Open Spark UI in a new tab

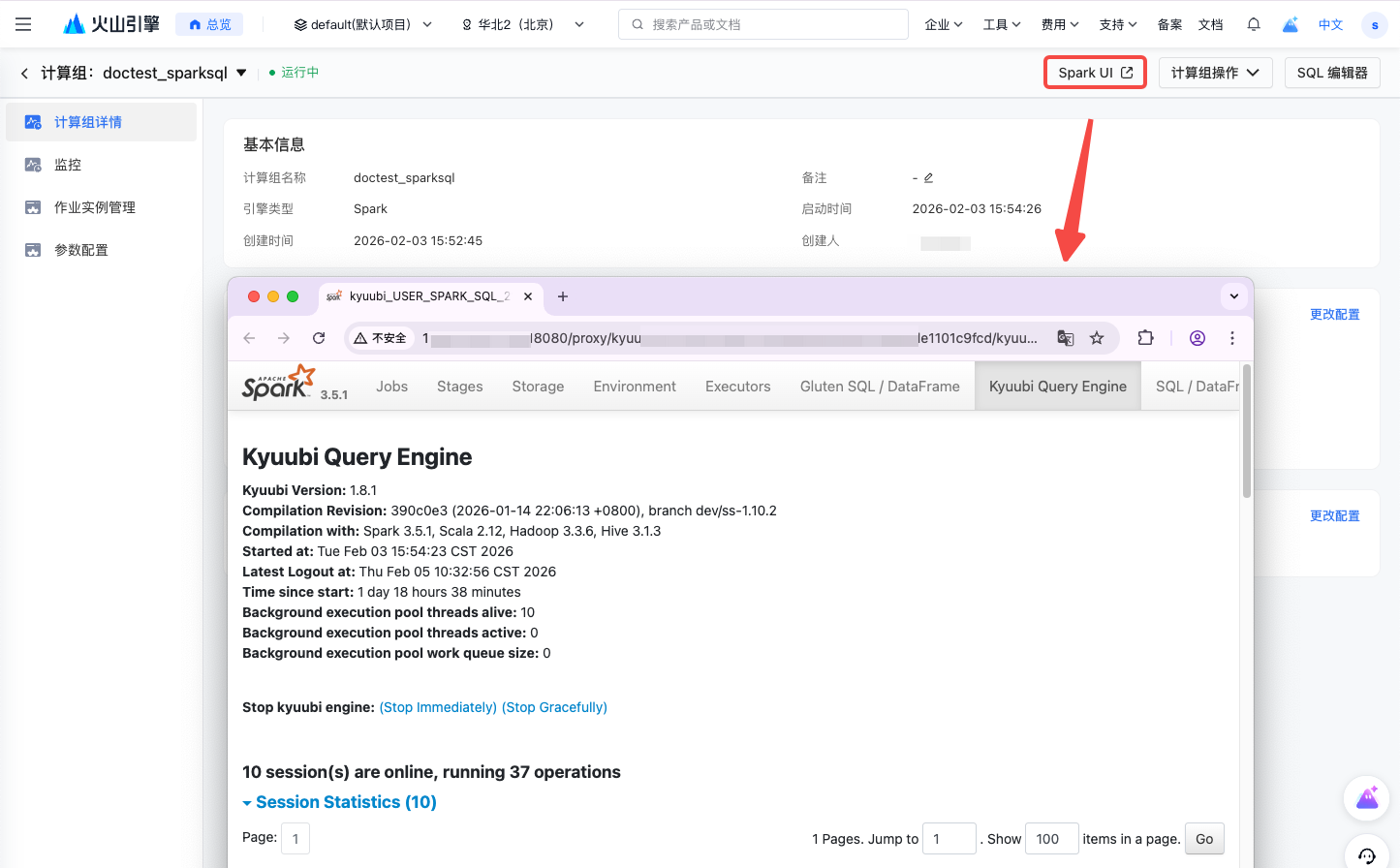coord(1095,73)
